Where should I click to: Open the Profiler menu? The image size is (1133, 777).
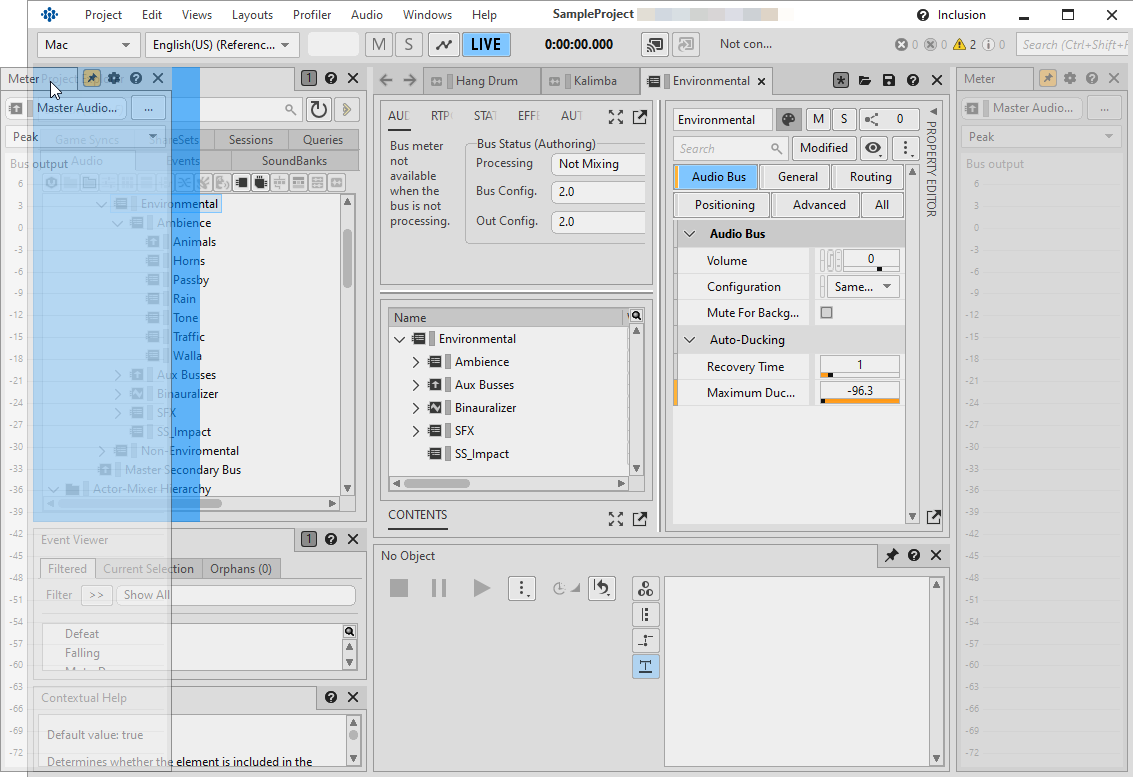(312, 15)
